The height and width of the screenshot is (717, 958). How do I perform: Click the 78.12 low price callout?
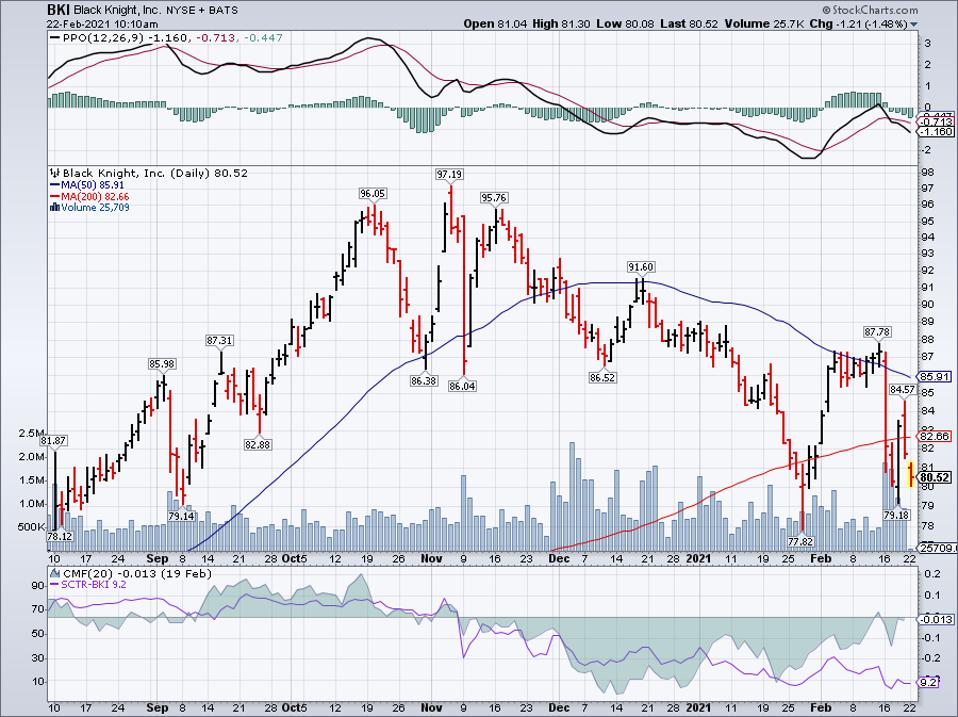(60, 536)
